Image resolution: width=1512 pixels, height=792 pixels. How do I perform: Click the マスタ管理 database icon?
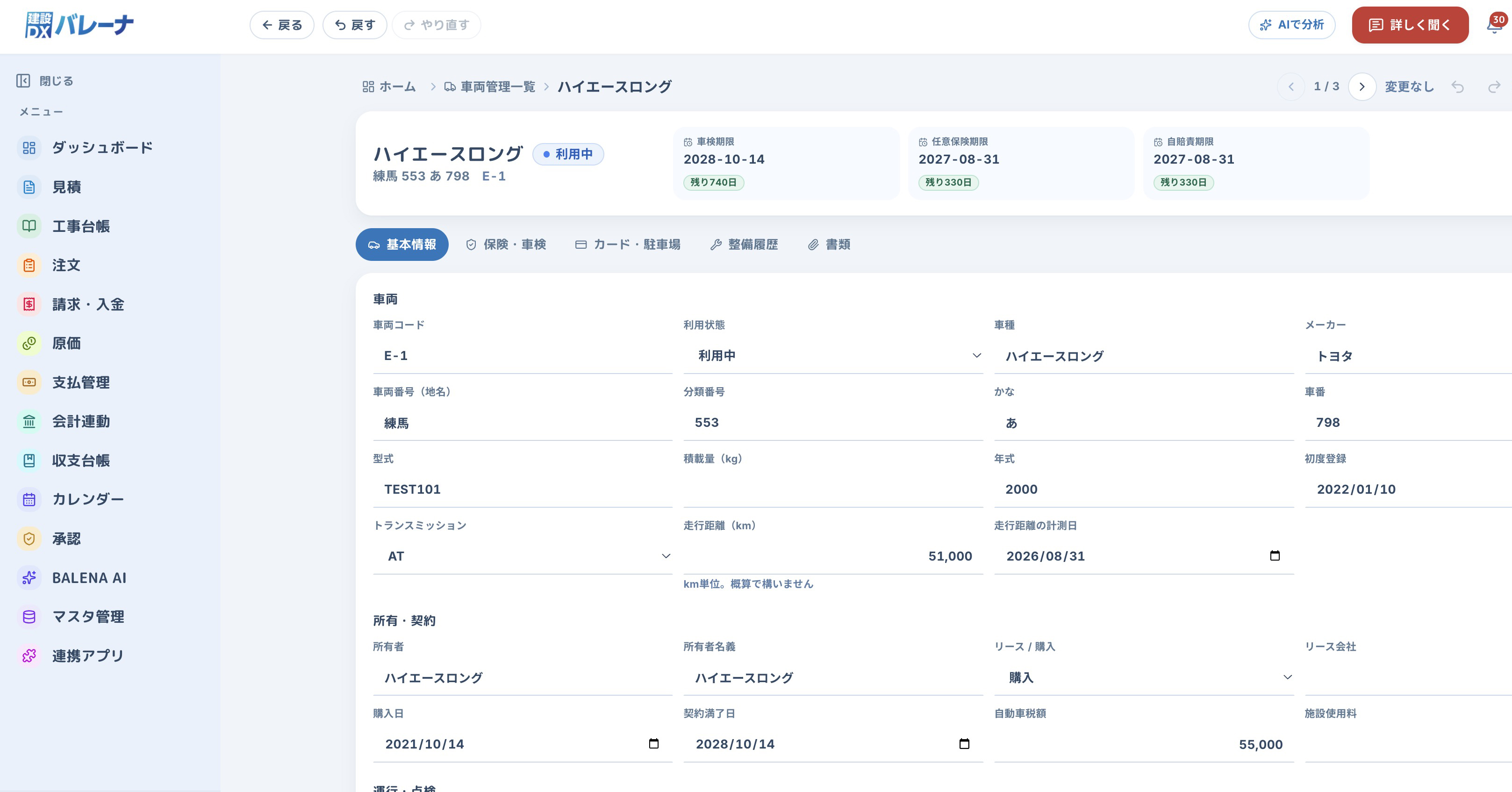[x=29, y=617]
